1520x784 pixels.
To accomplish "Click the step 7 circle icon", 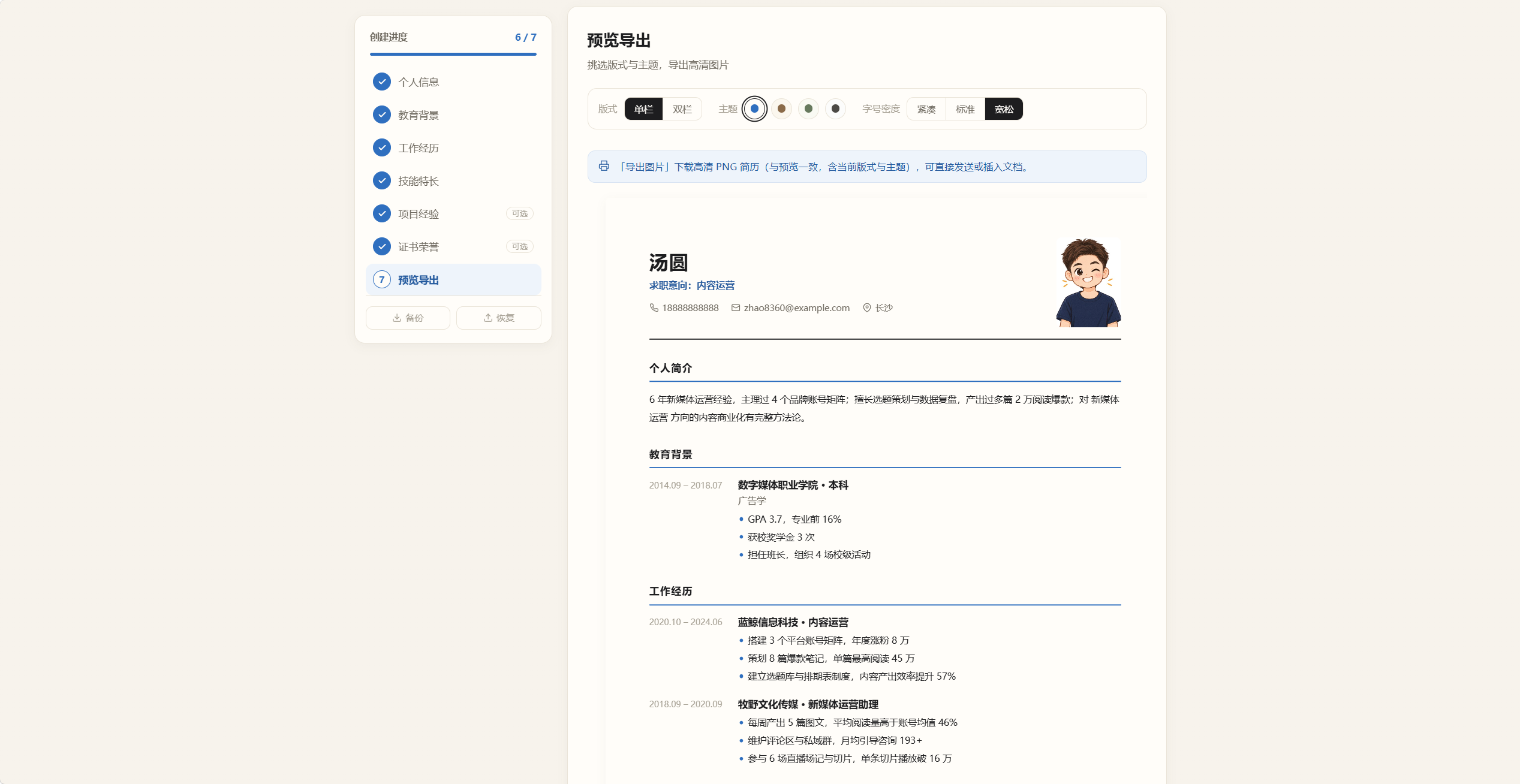I will point(381,279).
